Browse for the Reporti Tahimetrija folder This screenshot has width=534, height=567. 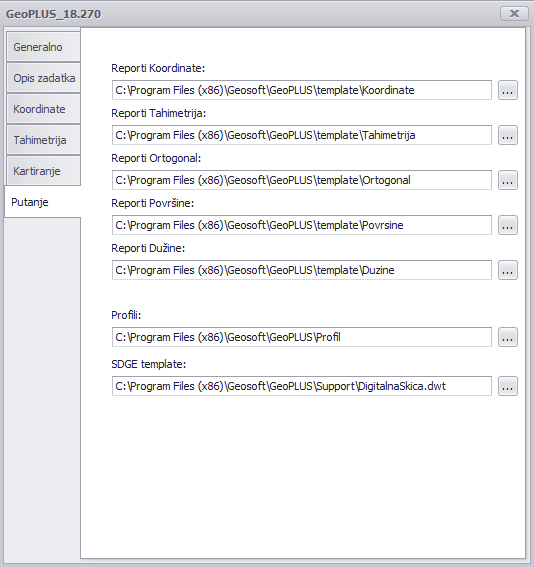(x=508, y=135)
